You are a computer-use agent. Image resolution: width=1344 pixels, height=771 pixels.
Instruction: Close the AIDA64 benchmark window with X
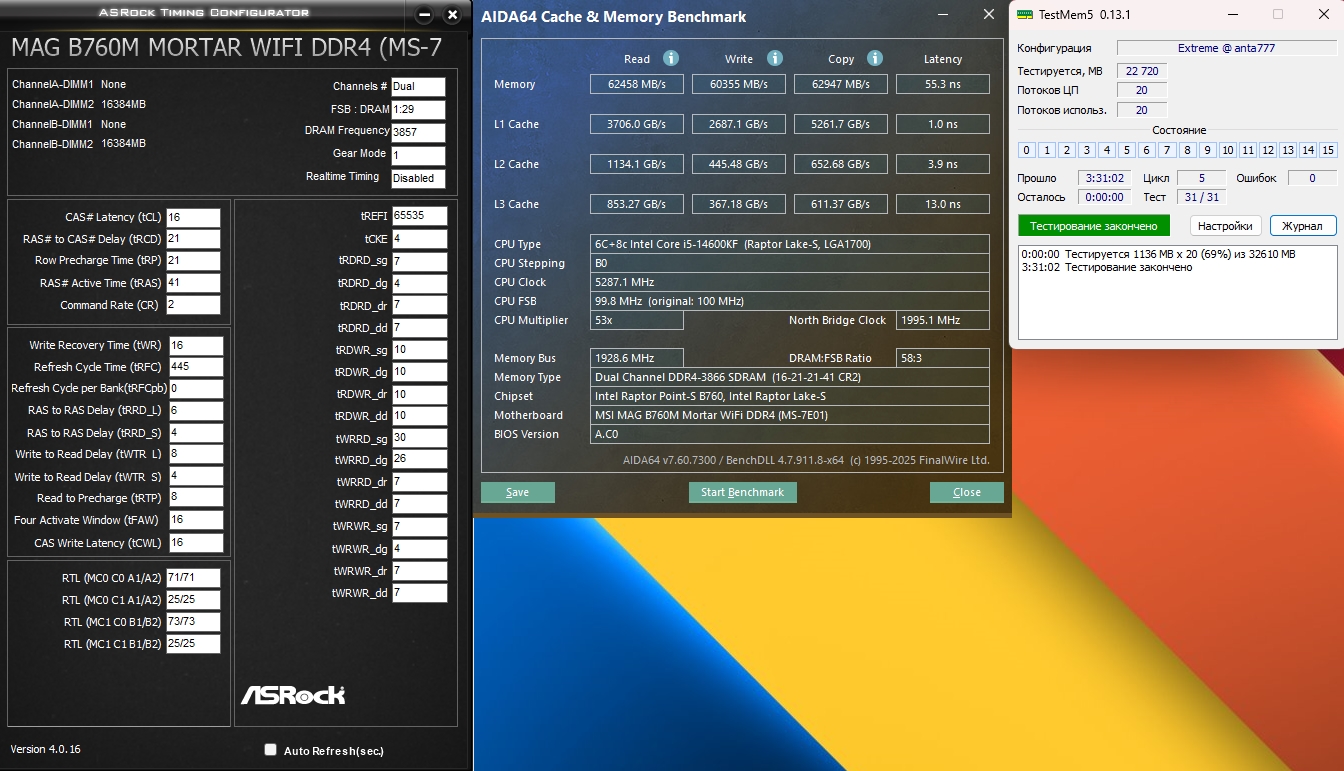point(989,15)
